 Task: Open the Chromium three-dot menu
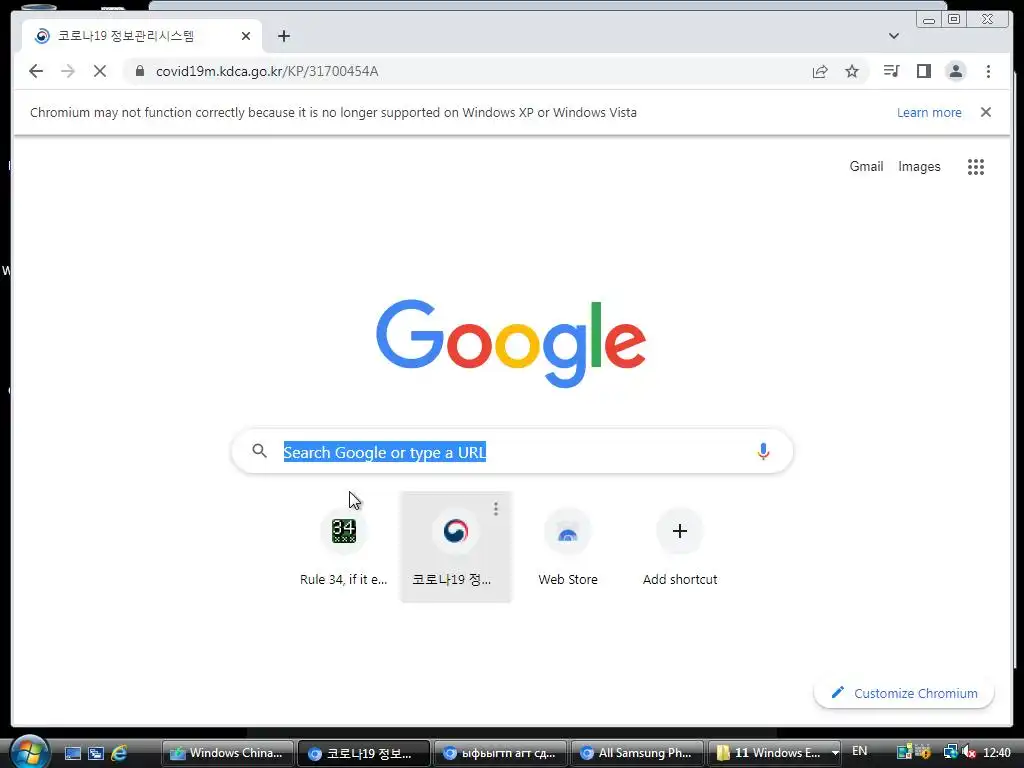(x=988, y=71)
